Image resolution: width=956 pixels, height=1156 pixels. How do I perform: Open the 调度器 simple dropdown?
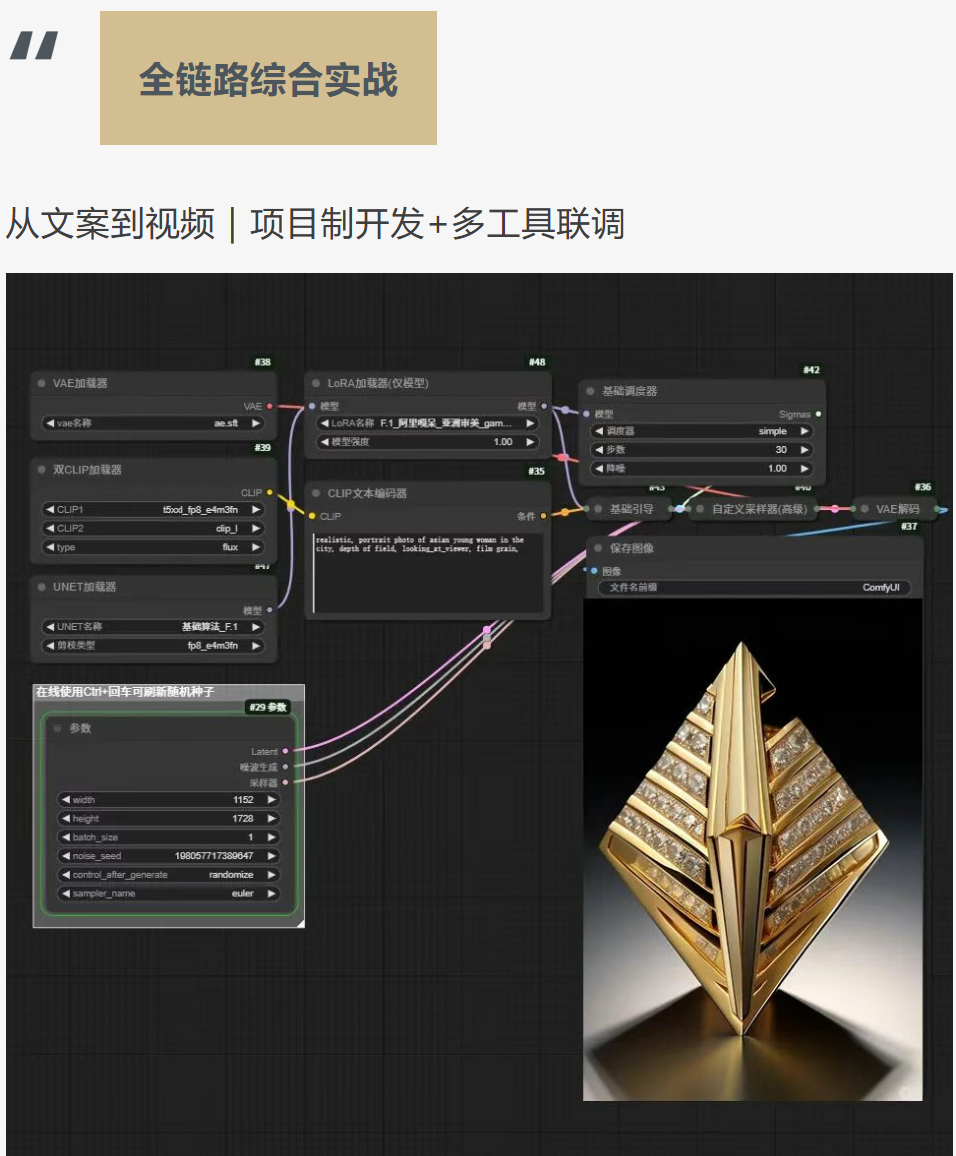(x=700, y=431)
